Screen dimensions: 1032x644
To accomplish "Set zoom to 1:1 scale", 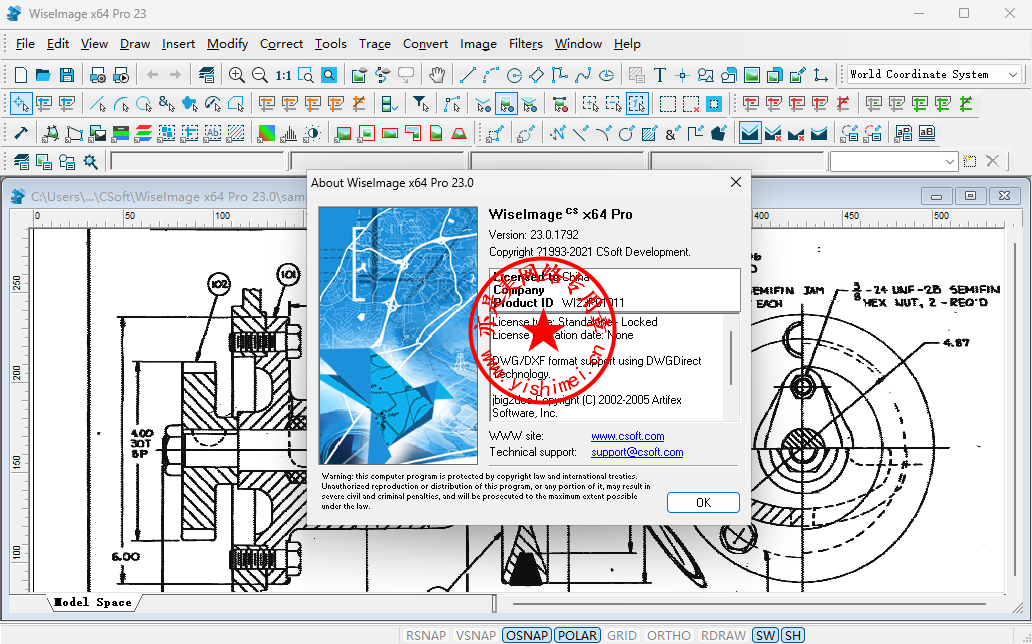I will (283, 75).
